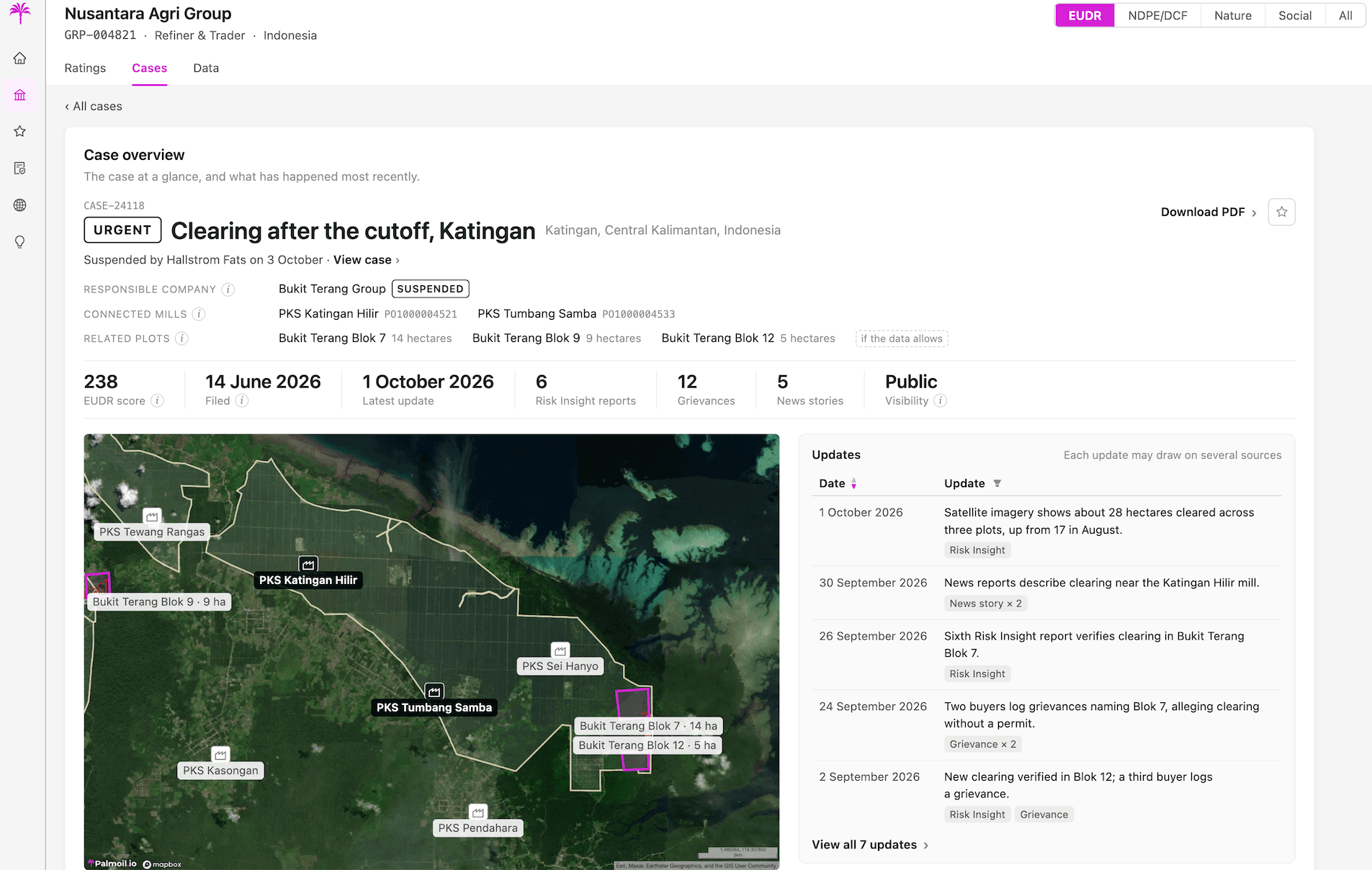This screenshot has height=870, width=1372.
Task: Show info for EUDR score
Action: pyautogui.click(x=157, y=400)
